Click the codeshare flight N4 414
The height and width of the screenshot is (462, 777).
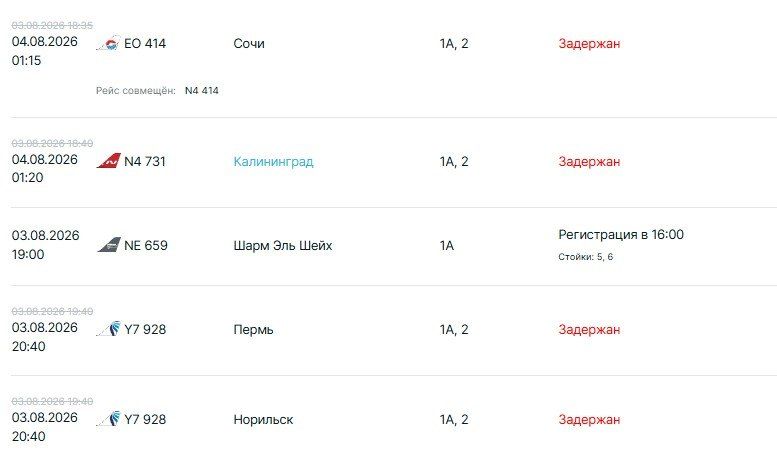coord(202,91)
